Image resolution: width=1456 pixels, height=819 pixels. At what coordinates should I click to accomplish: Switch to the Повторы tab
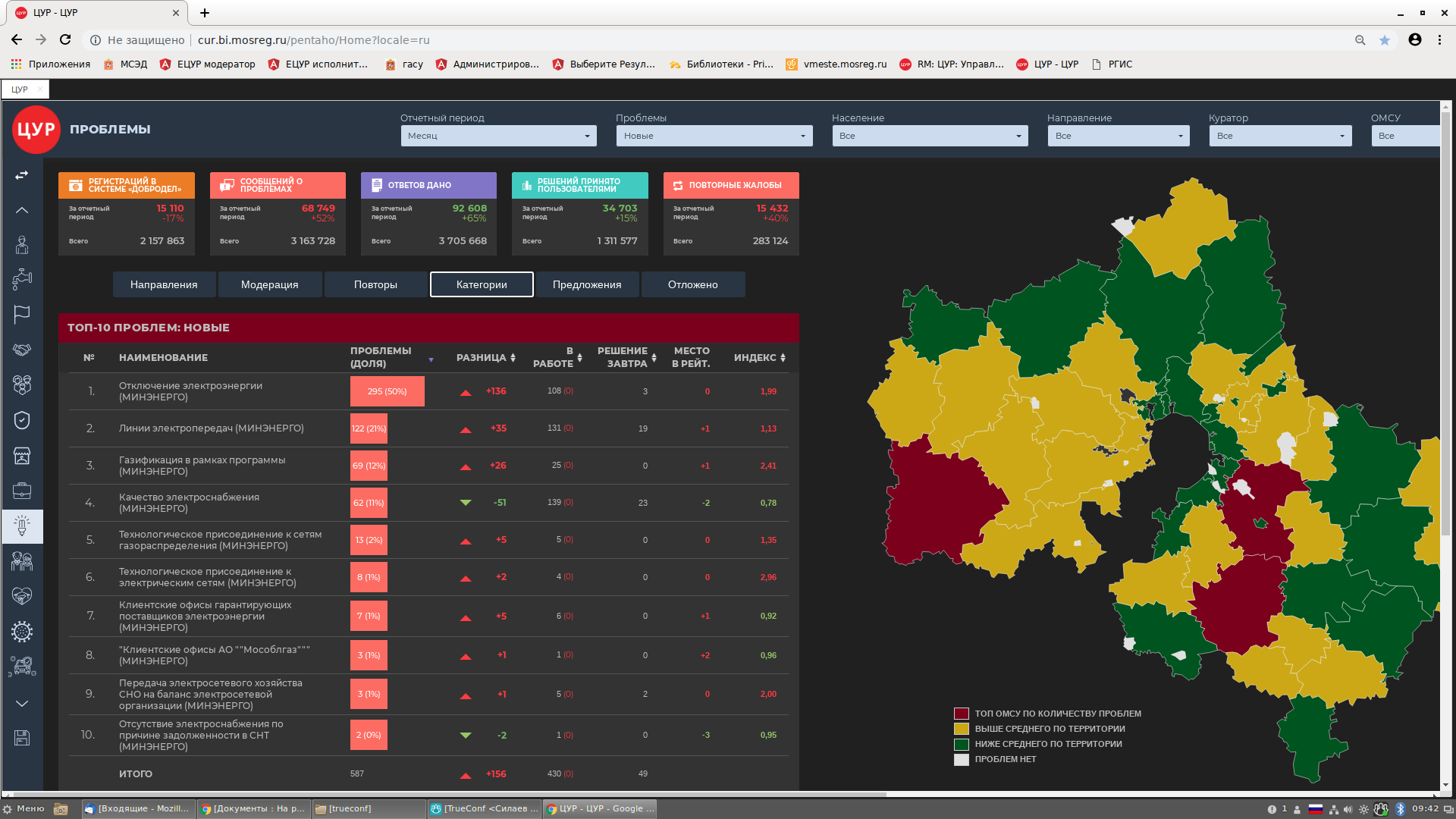[x=375, y=284]
